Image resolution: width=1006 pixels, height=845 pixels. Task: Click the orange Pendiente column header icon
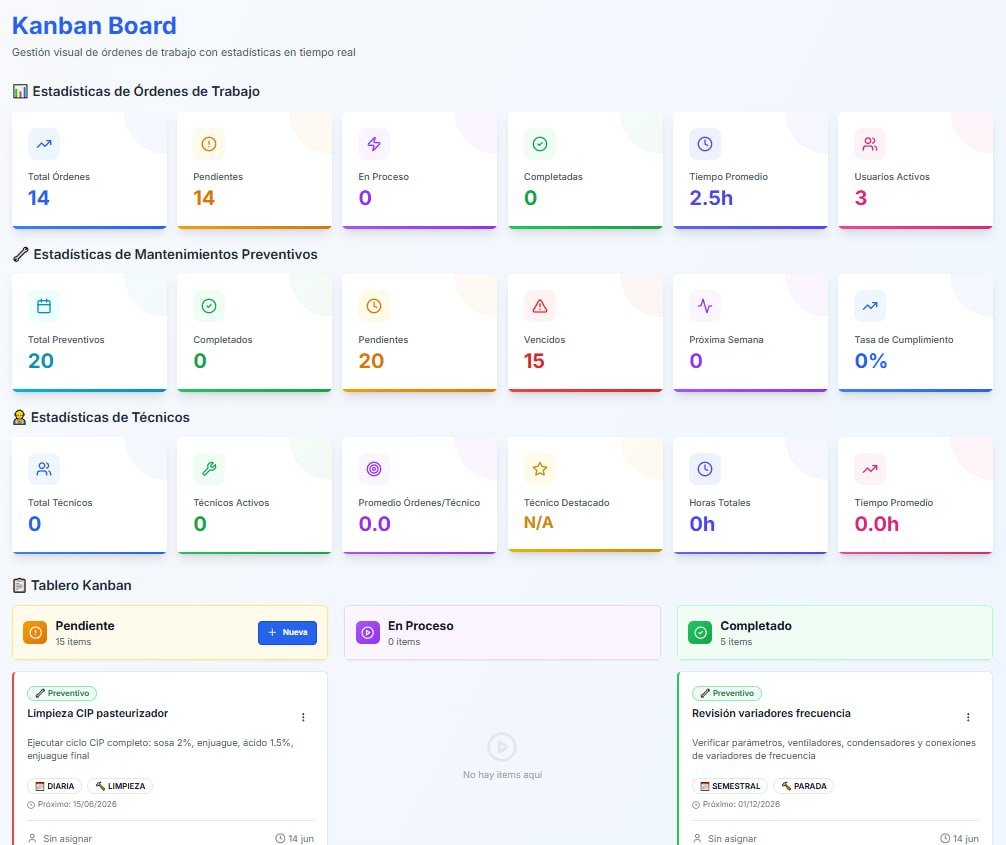coord(35,633)
